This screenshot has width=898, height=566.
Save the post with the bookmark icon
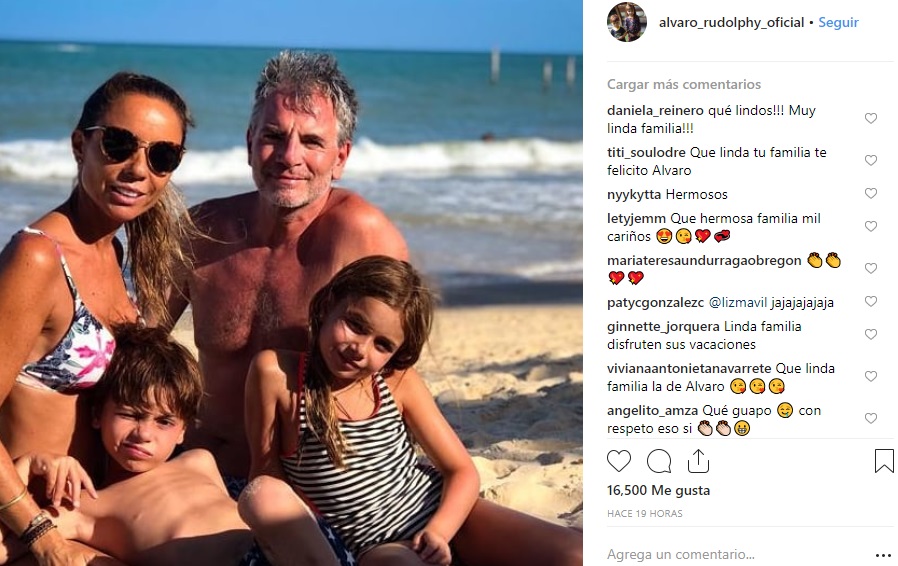coord(884,461)
